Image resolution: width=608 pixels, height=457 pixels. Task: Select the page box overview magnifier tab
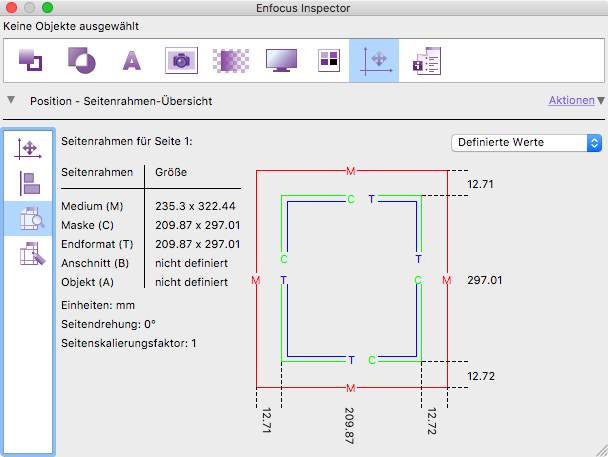point(29,218)
